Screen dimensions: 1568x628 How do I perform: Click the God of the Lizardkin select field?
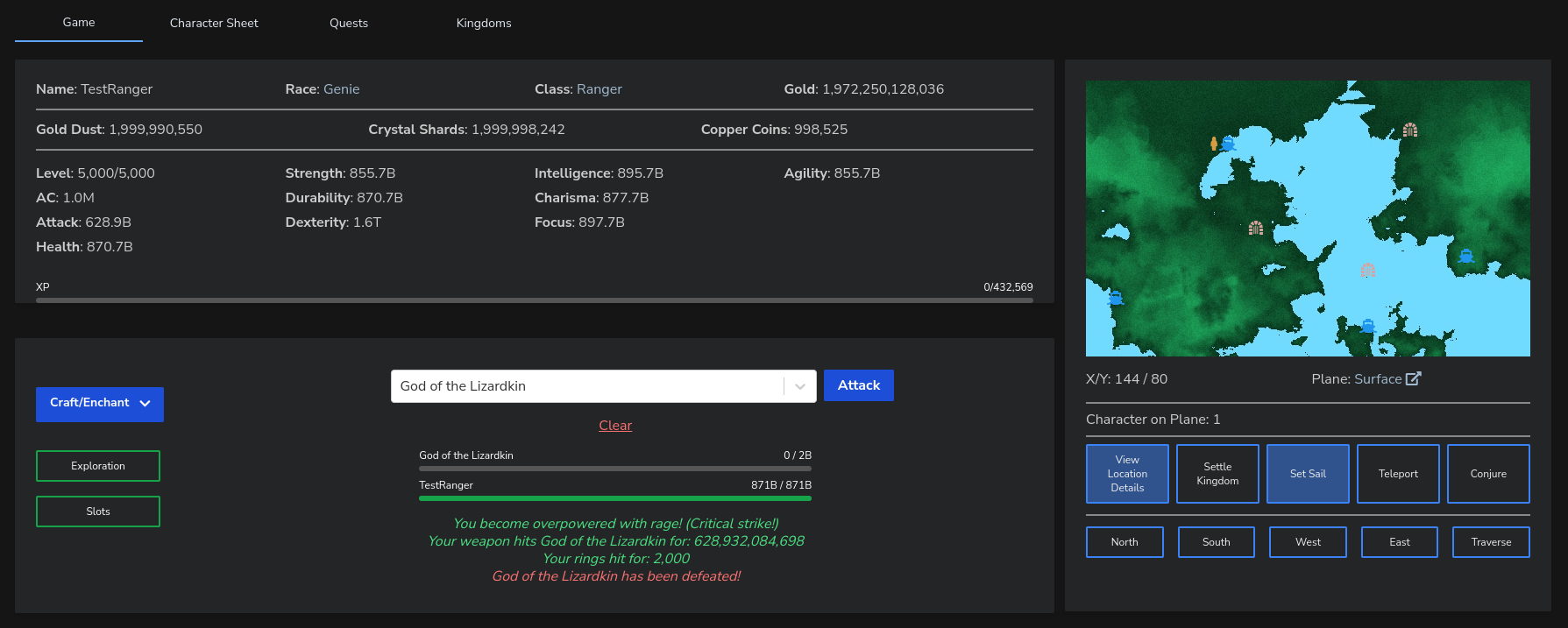click(587, 386)
